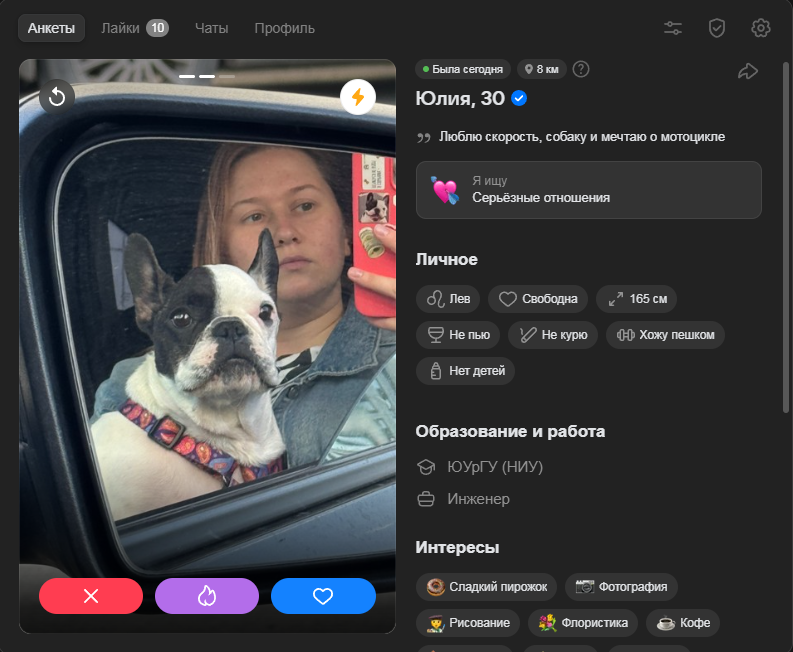Click the Серьёзные отношения card
793x652 pixels.
588,190
